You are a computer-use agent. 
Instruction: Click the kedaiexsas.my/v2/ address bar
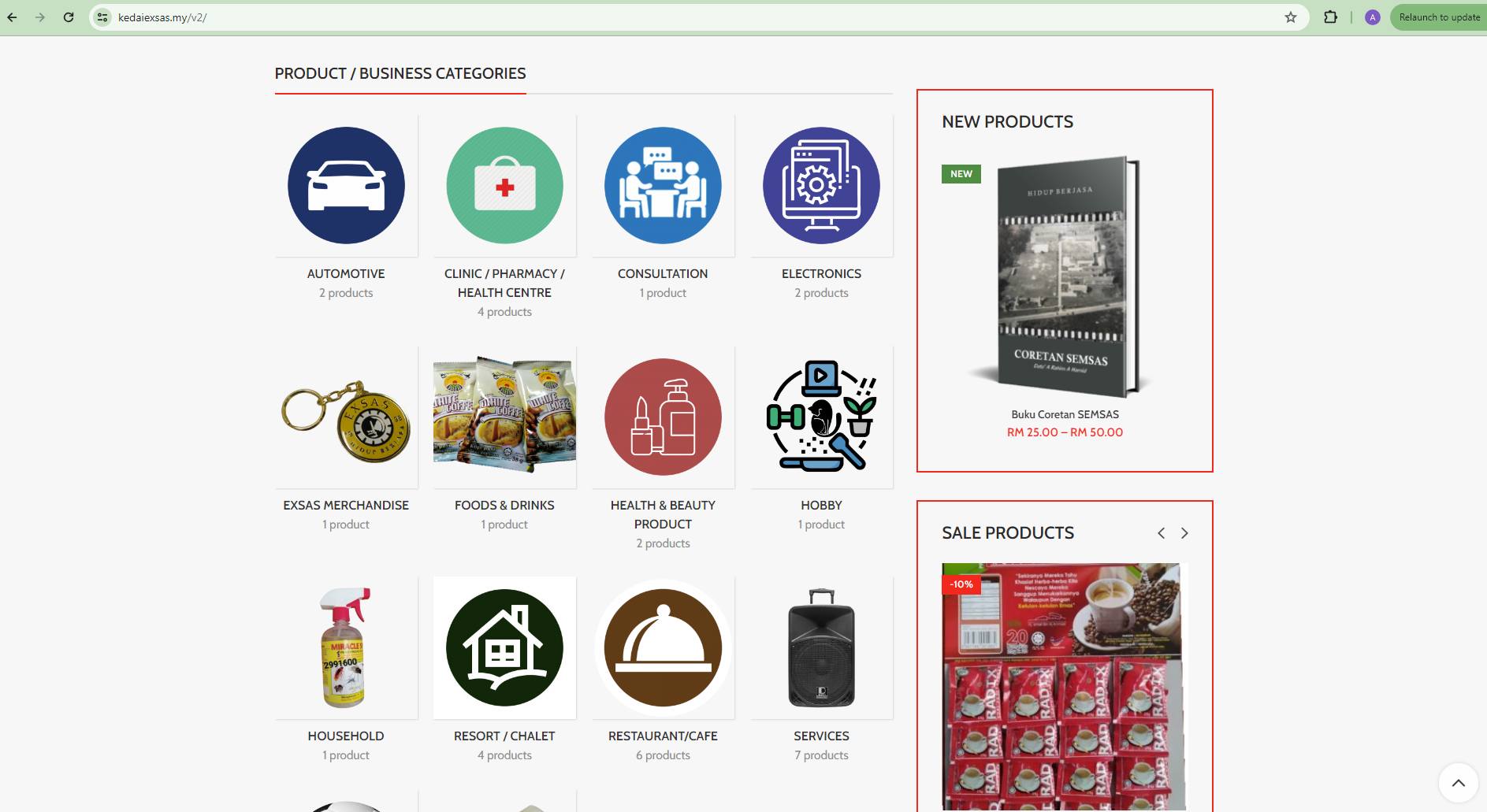699,17
